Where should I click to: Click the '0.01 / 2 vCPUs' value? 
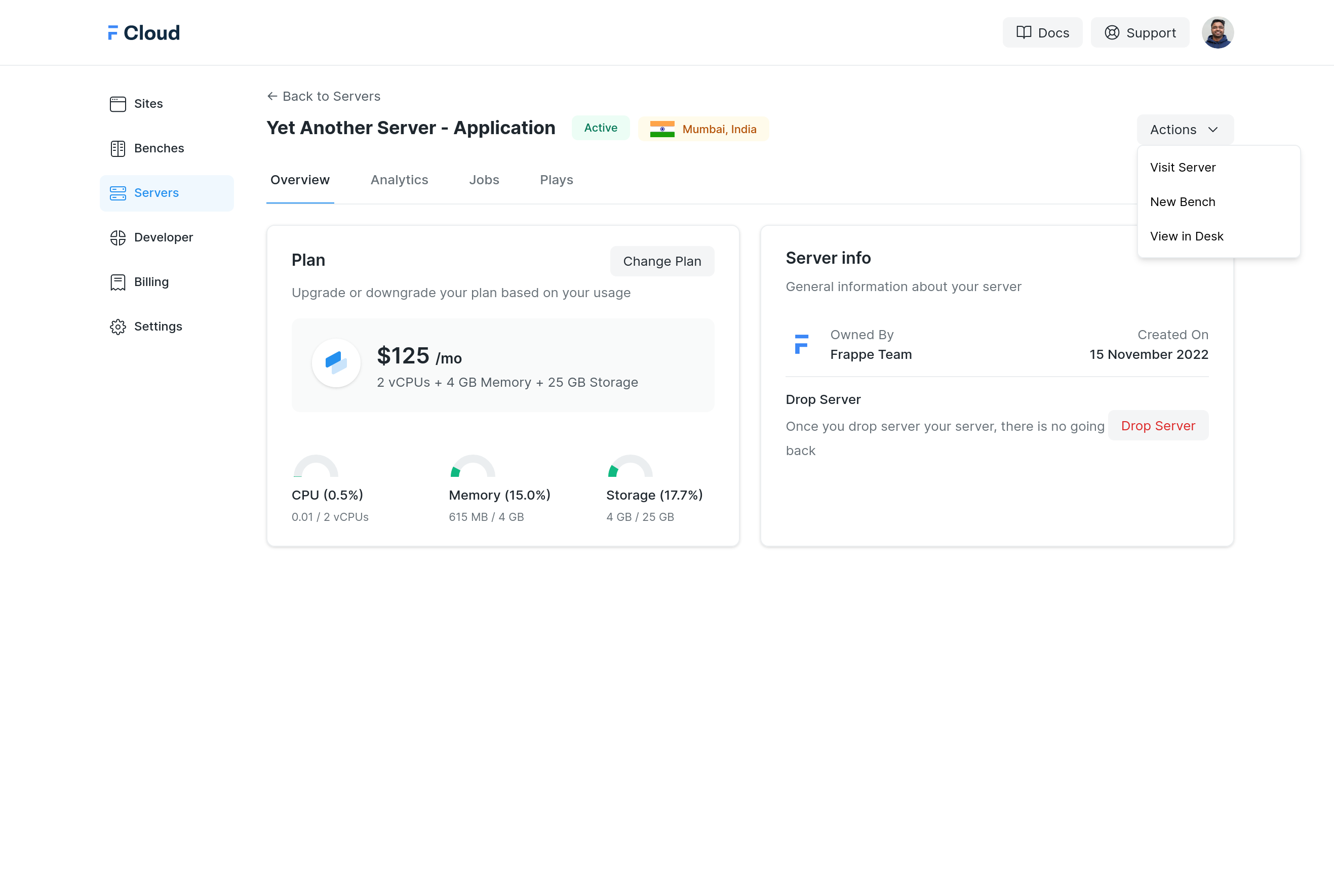pos(330,516)
